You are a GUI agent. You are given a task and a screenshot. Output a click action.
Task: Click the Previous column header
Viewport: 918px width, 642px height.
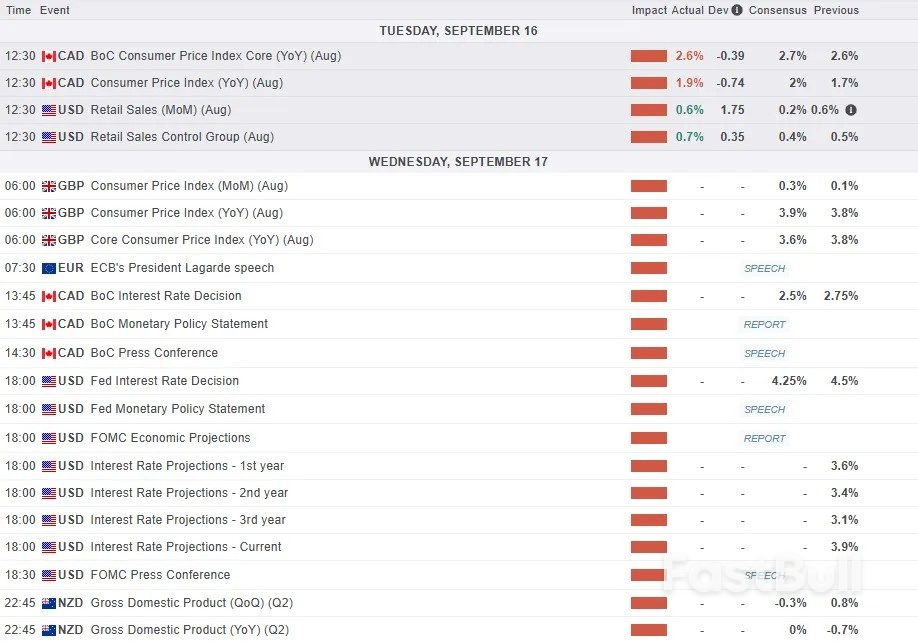pos(836,10)
